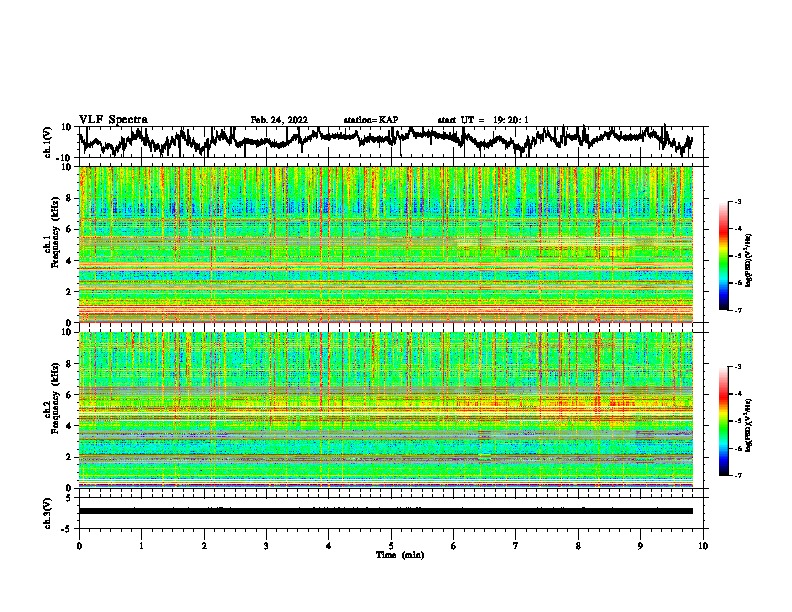Click tick label '8' on Time axis

pyautogui.click(x=578, y=546)
